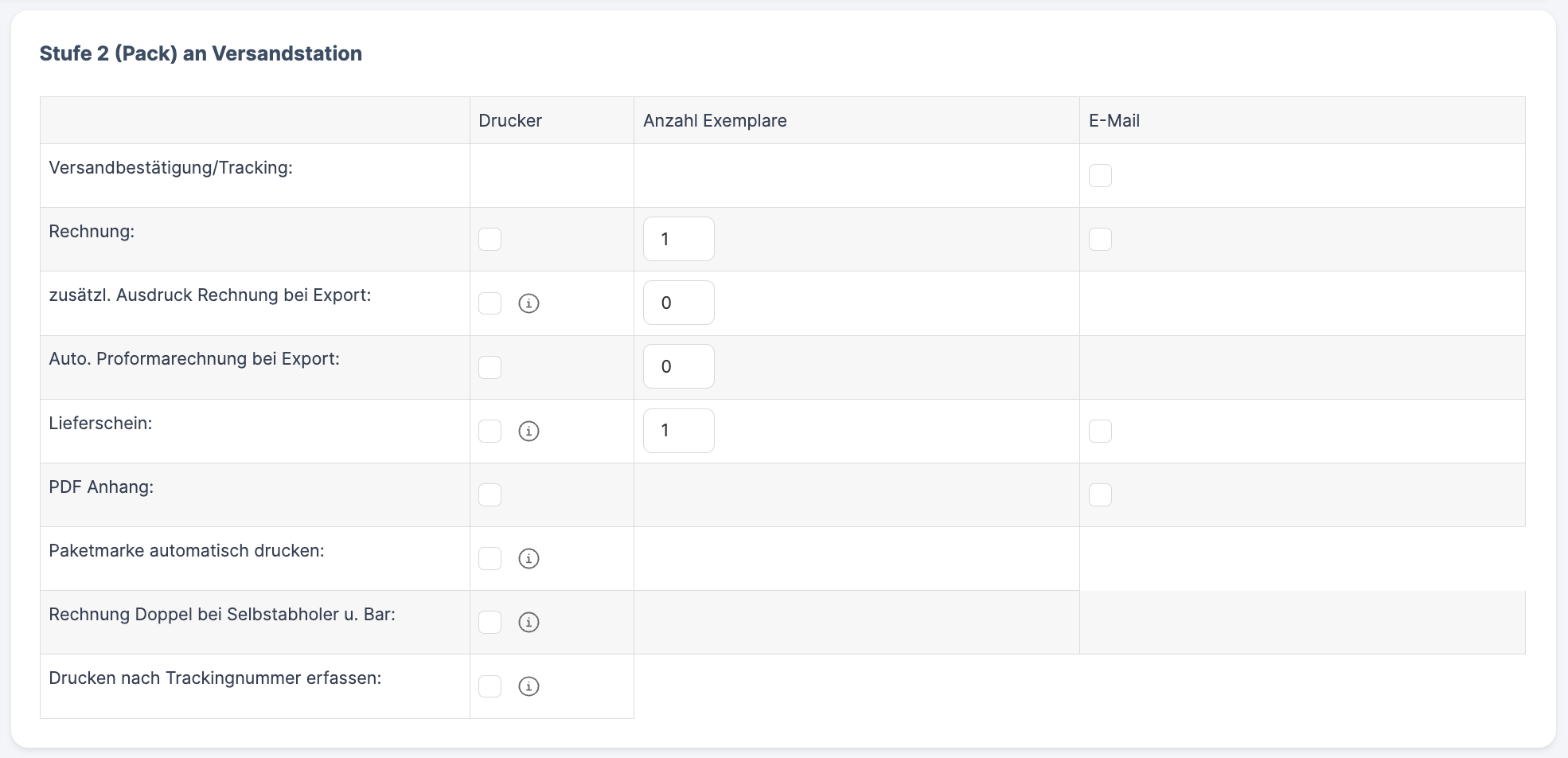Enable Drucker for Auto. Proformarechnung bei Export
Screen dimensions: 1568x758
490,367
